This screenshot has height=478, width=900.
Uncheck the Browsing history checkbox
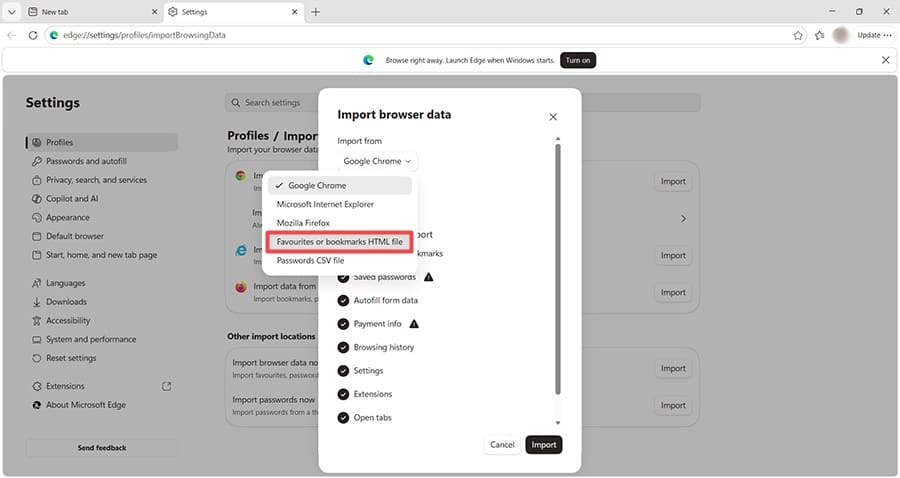click(x=343, y=348)
